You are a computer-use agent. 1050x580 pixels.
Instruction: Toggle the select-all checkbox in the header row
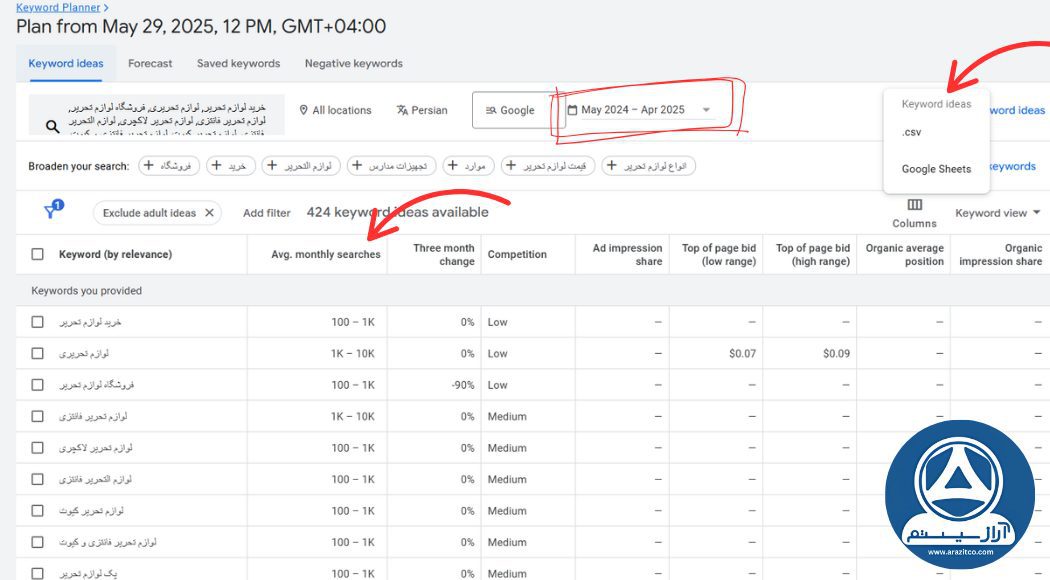pos(38,254)
